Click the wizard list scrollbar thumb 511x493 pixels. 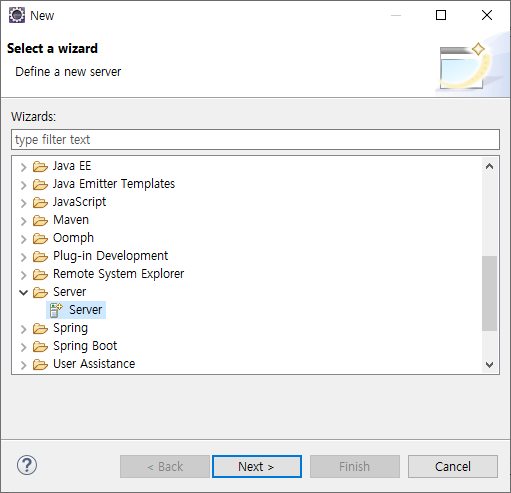pos(489,293)
